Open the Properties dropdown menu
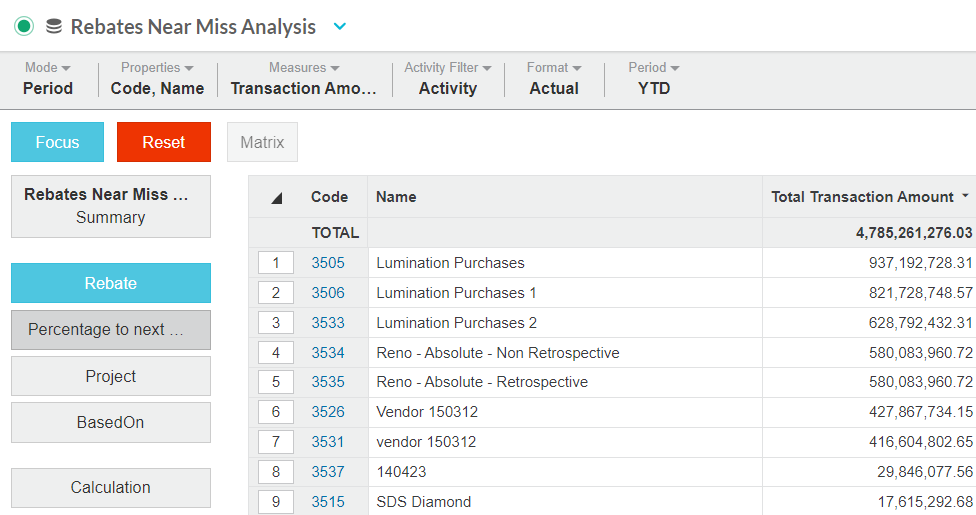 click(x=157, y=78)
